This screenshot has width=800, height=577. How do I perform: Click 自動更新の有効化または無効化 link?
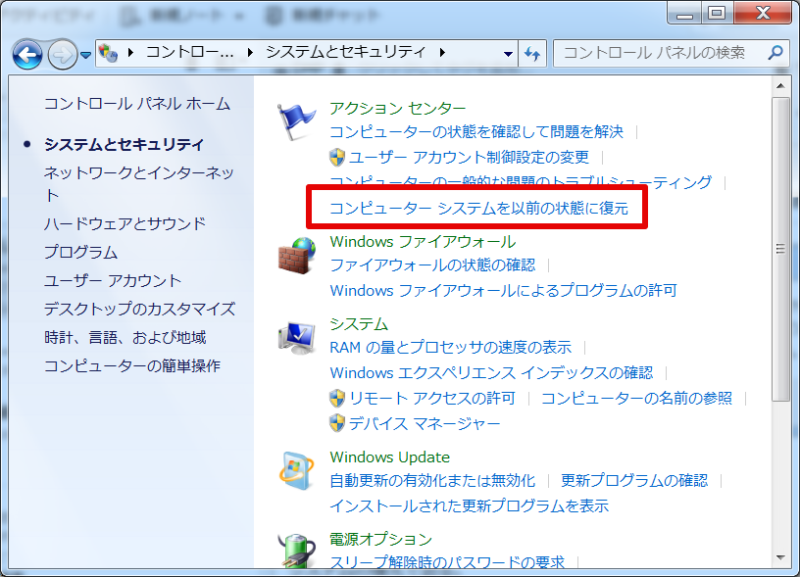click(x=433, y=481)
